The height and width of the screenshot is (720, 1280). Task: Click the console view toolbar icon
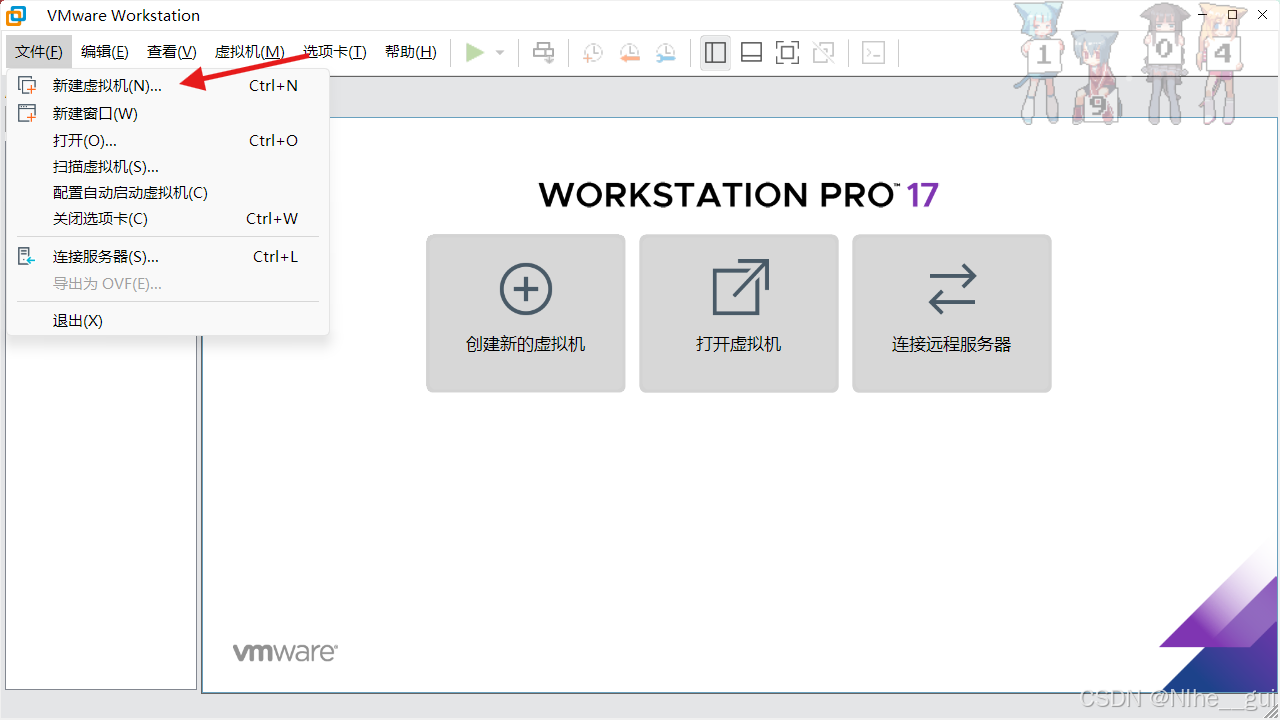click(x=873, y=53)
